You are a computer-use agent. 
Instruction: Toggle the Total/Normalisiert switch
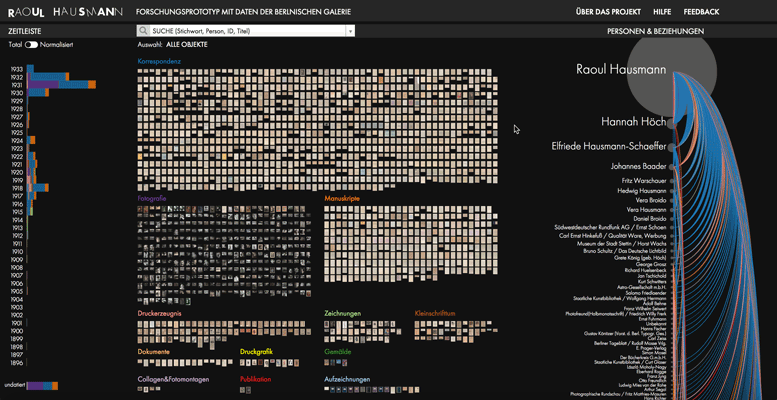[31, 45]
